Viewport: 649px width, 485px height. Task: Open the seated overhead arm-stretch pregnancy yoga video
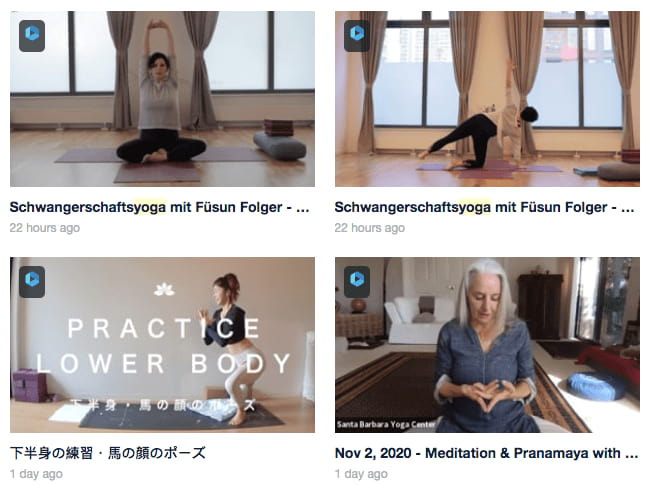(162, 99)
